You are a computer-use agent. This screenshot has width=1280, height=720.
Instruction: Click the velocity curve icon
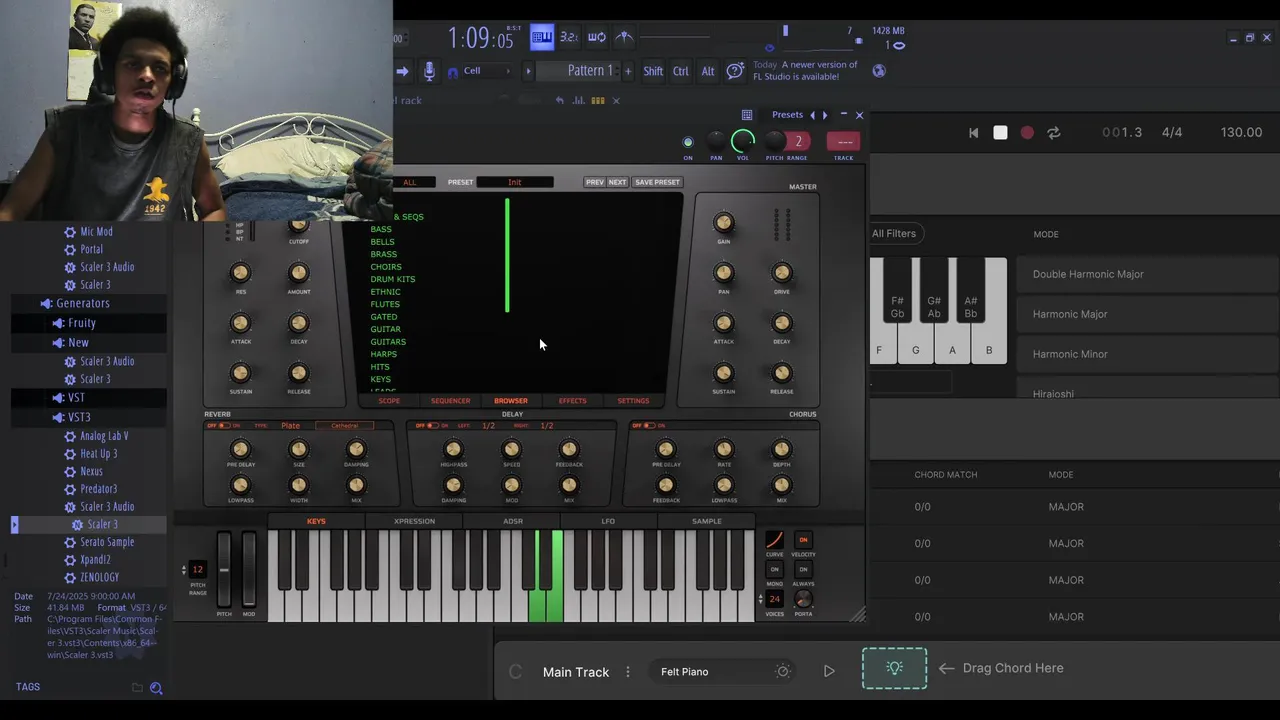(774, 540)
